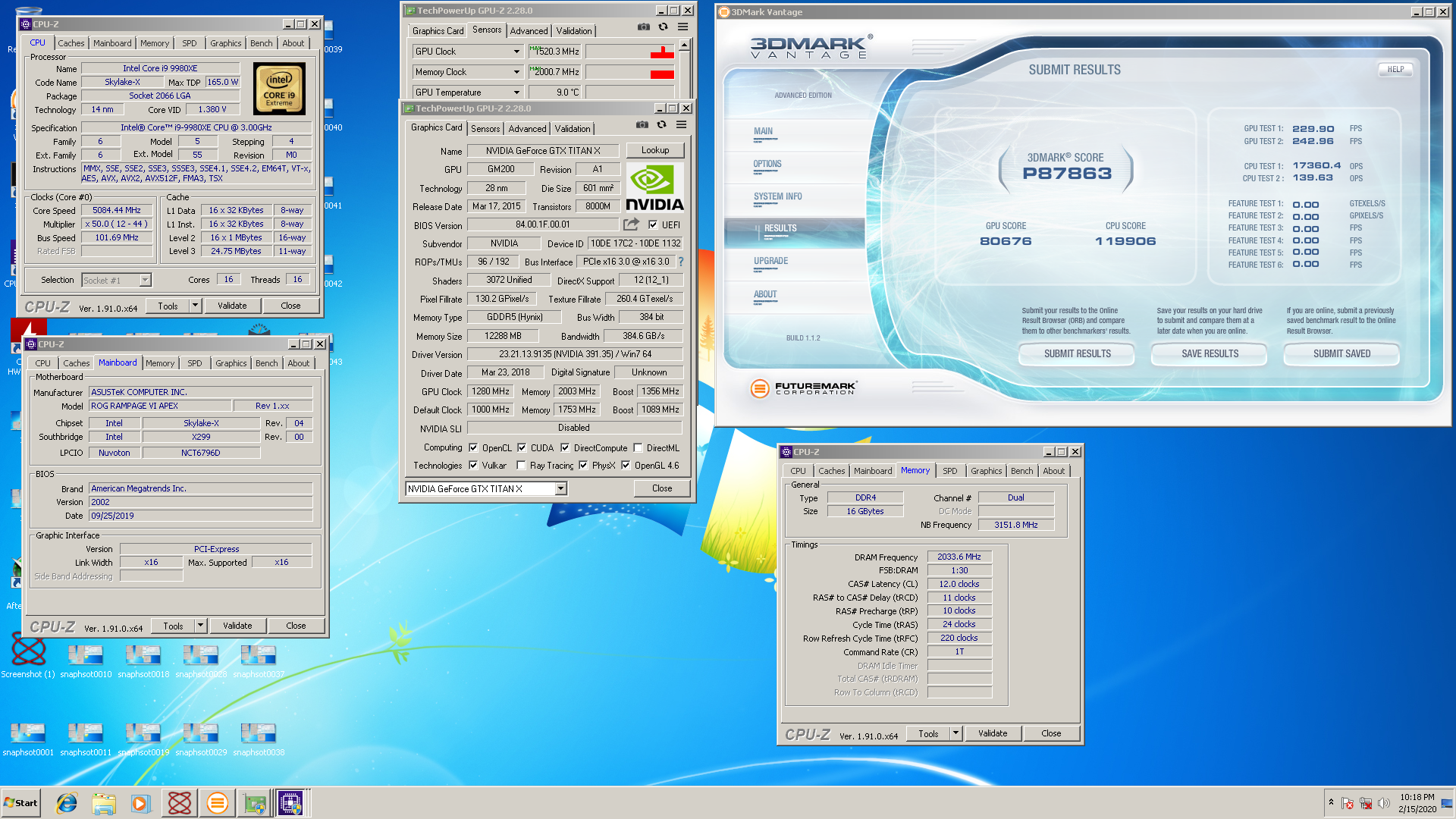Toggle the UEFI checkbox
This screenshot has width=1456, height=819.
tap(653, 224)
